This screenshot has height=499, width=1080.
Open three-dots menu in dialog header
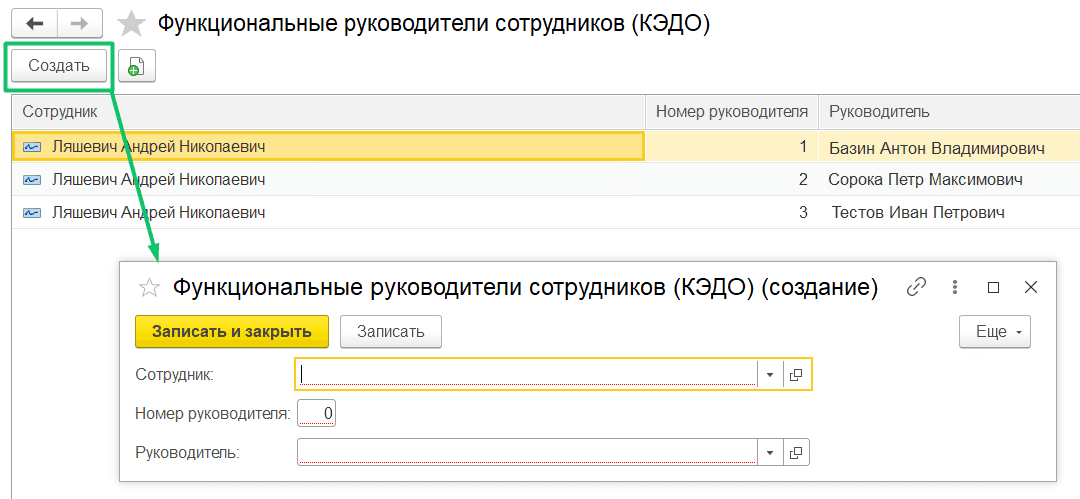pos(955,287)
